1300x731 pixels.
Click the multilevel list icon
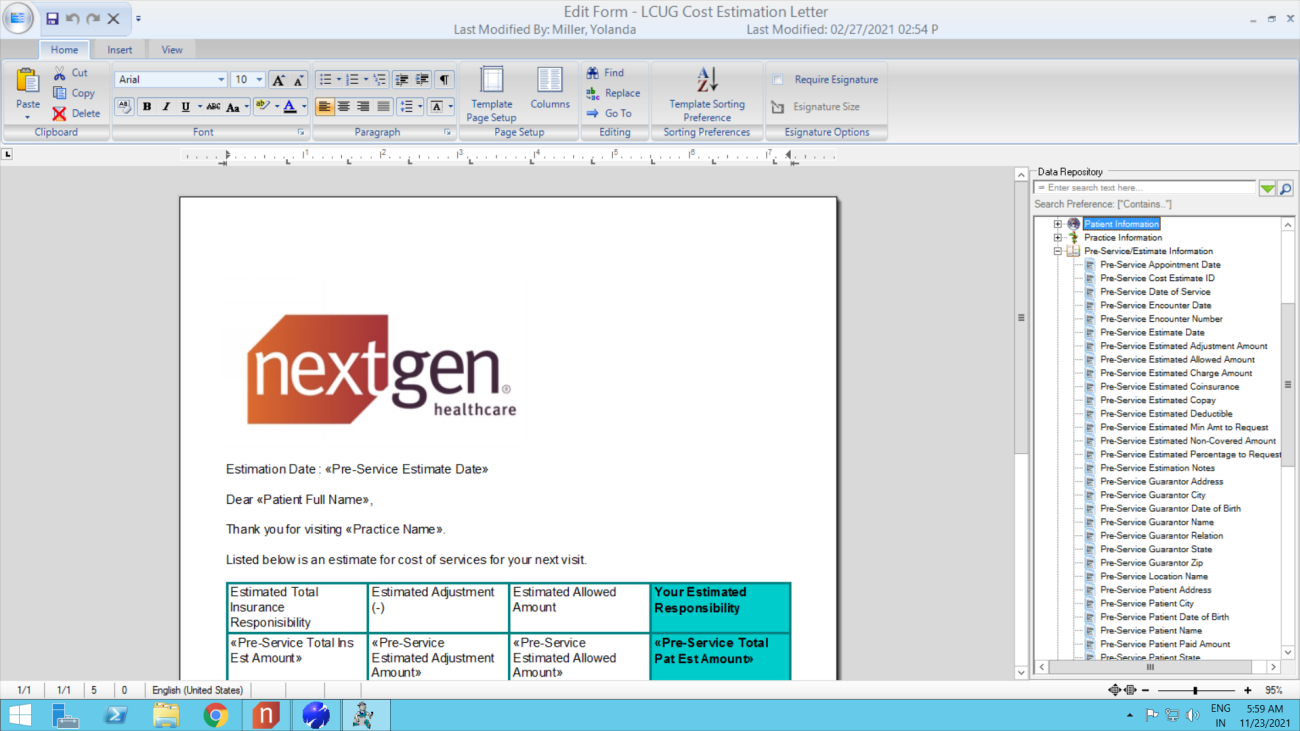click(379, 80)
